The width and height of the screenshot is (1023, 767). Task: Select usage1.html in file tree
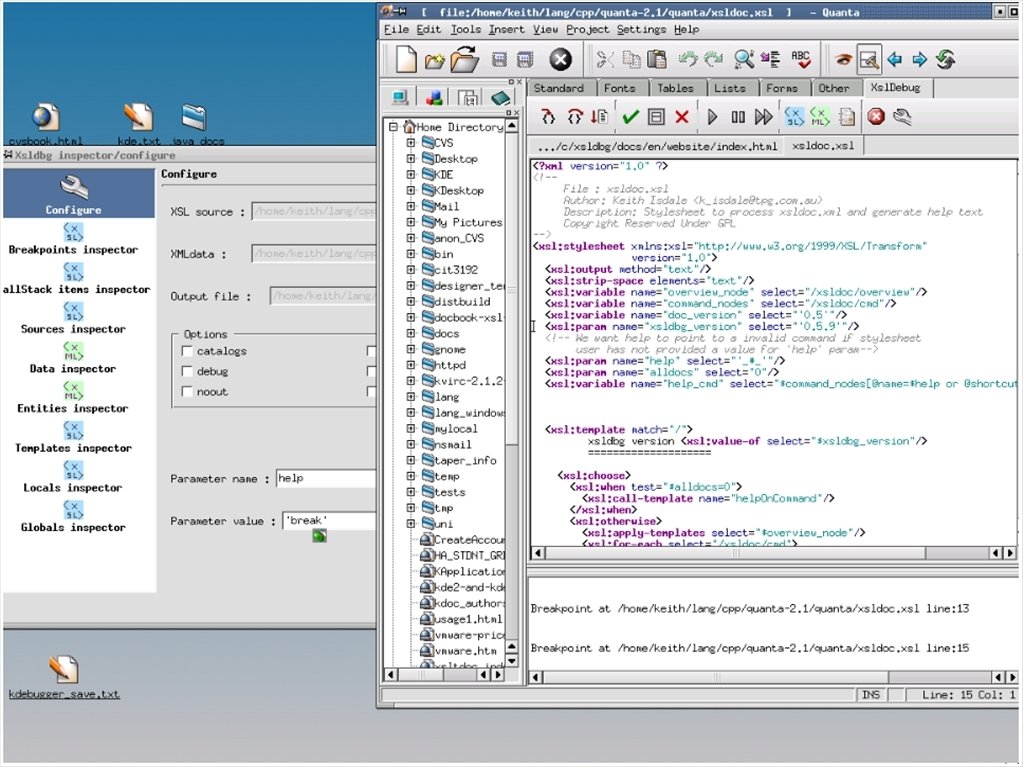468,619
